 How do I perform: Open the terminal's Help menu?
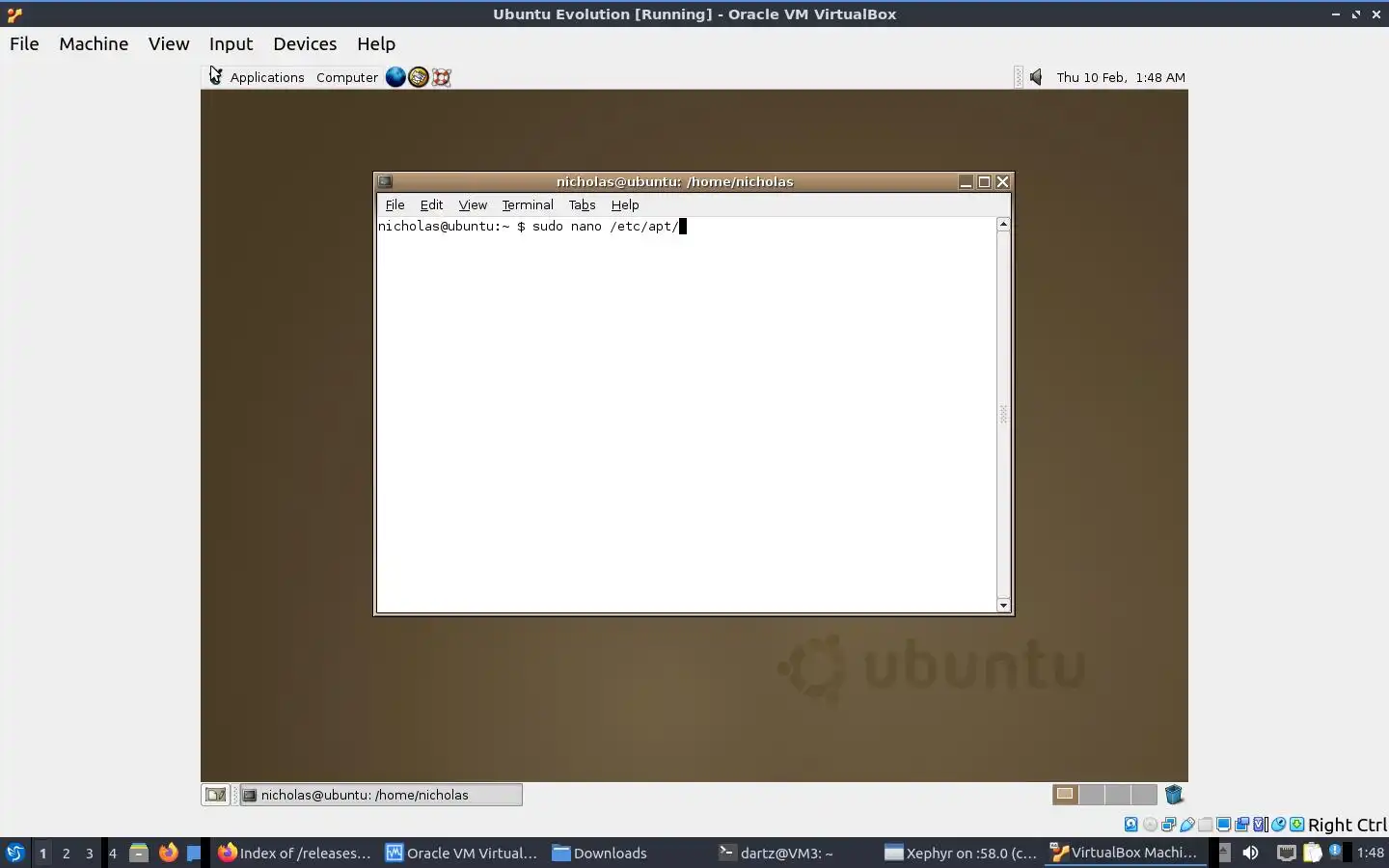(625, 204)
